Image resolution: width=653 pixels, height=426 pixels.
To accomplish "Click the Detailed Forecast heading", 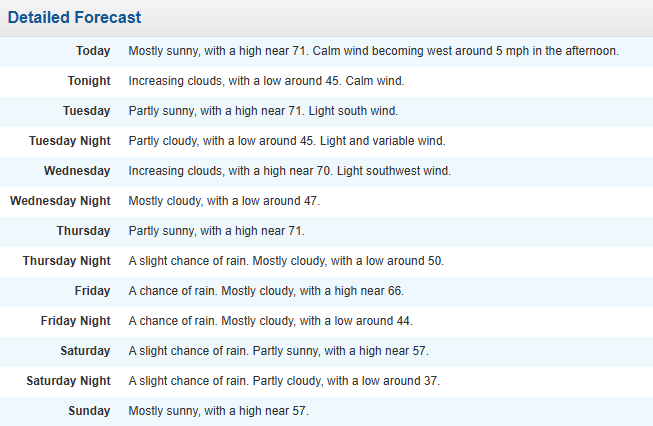I will [75, 18].
